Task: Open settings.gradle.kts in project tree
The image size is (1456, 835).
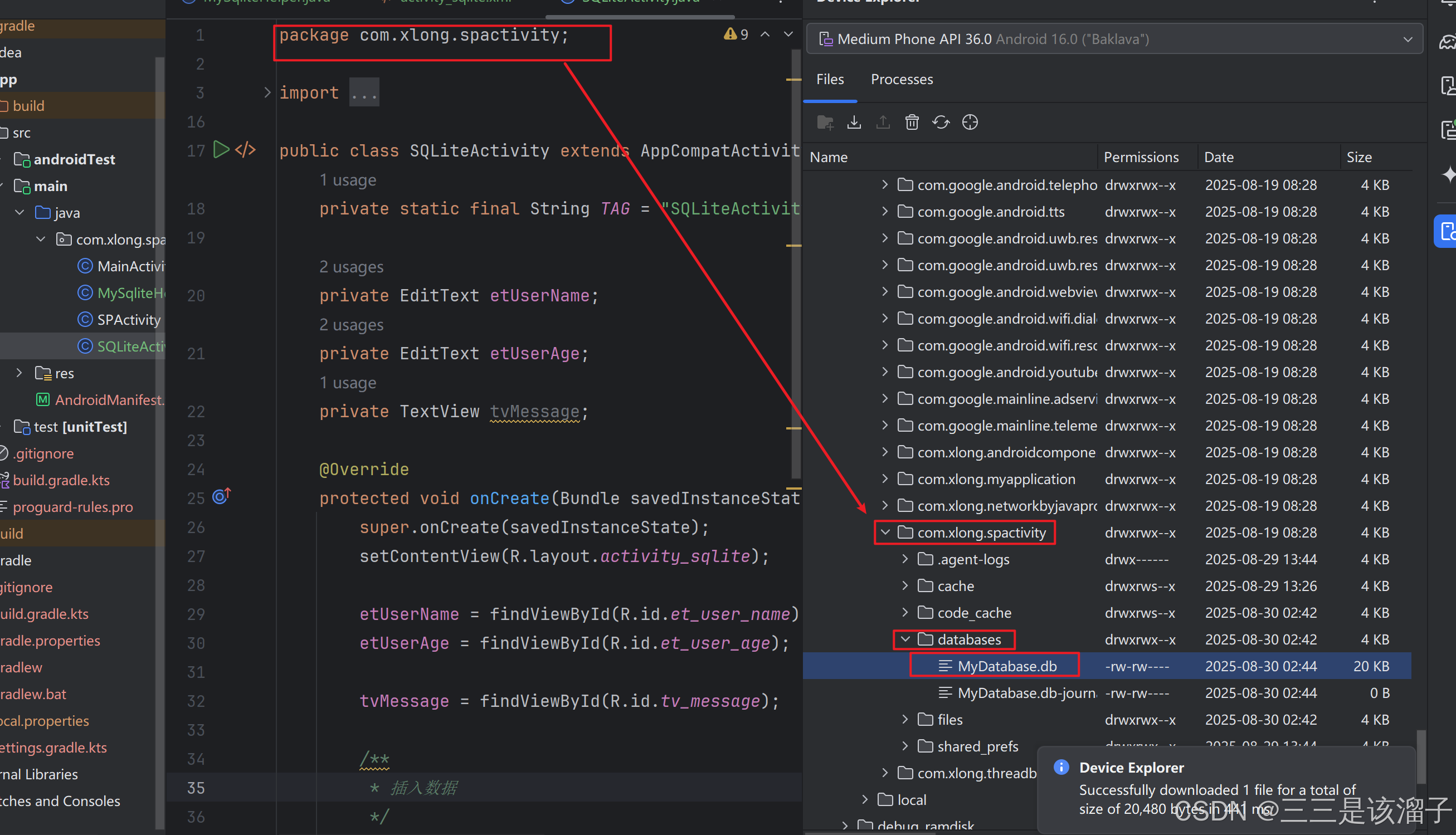Action: 53,747
